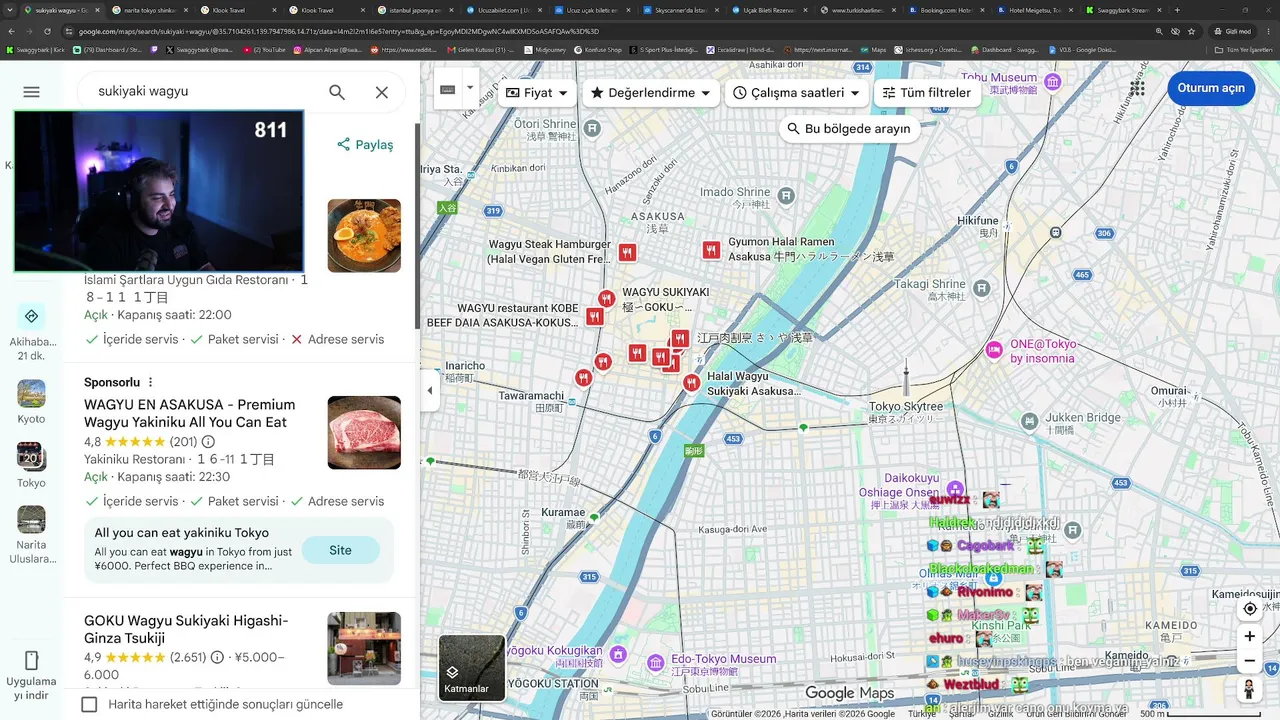Click Bu bölgede arayın search button
The width and height of the screenshot is (1280, 720).
pos(849,129)
